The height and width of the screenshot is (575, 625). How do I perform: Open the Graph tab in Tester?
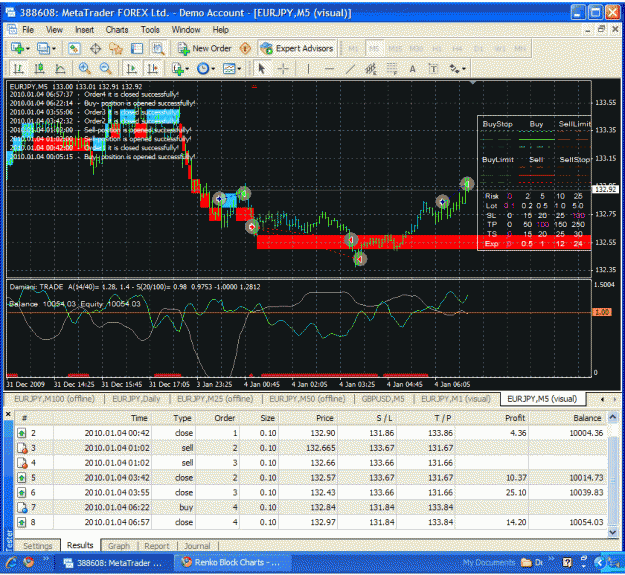coord(119,546)
